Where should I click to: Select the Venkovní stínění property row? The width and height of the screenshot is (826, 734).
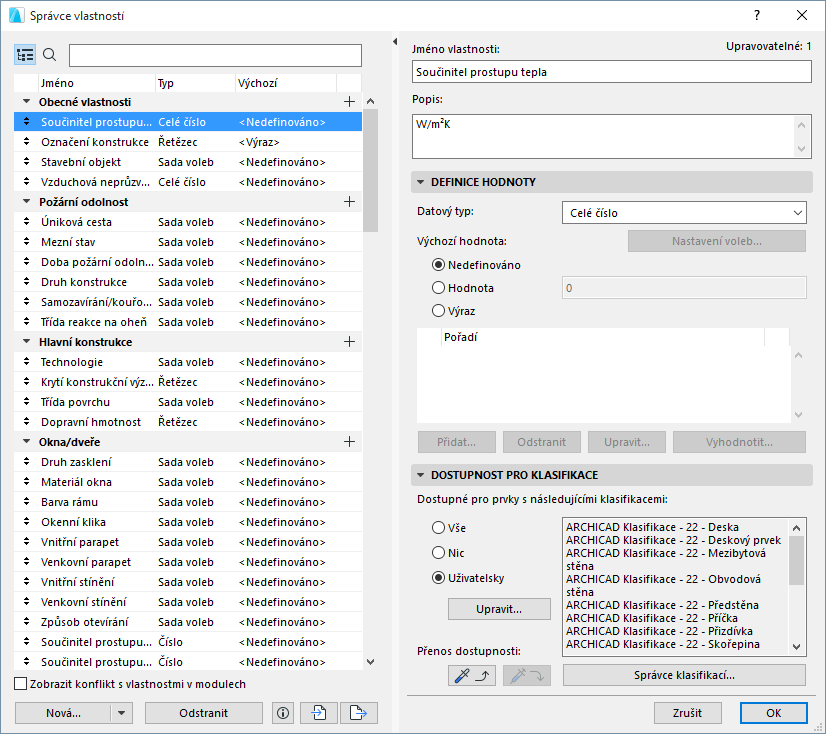[188, 602]
